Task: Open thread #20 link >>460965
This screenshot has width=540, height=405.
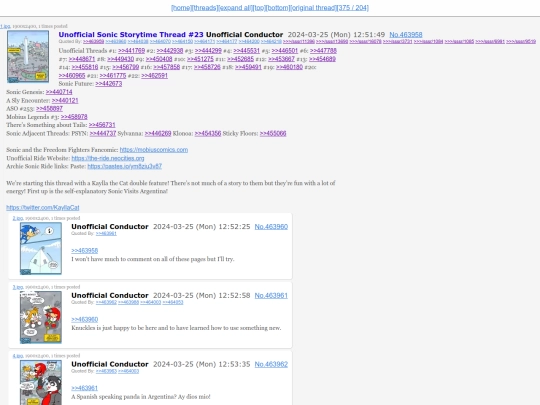Action: pyautogui.click(x=72, y=75)
